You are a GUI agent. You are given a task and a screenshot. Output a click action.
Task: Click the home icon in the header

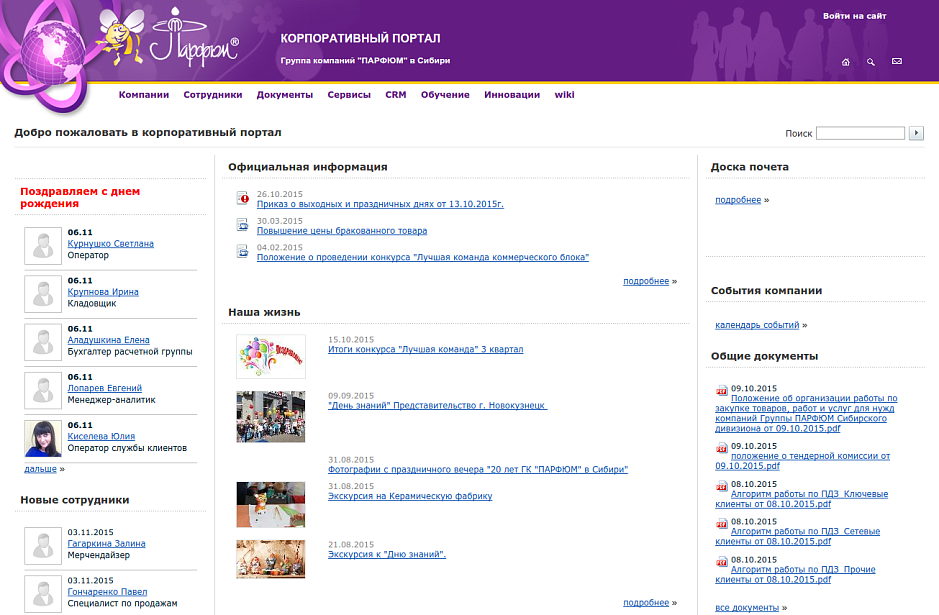click(846, 62)
